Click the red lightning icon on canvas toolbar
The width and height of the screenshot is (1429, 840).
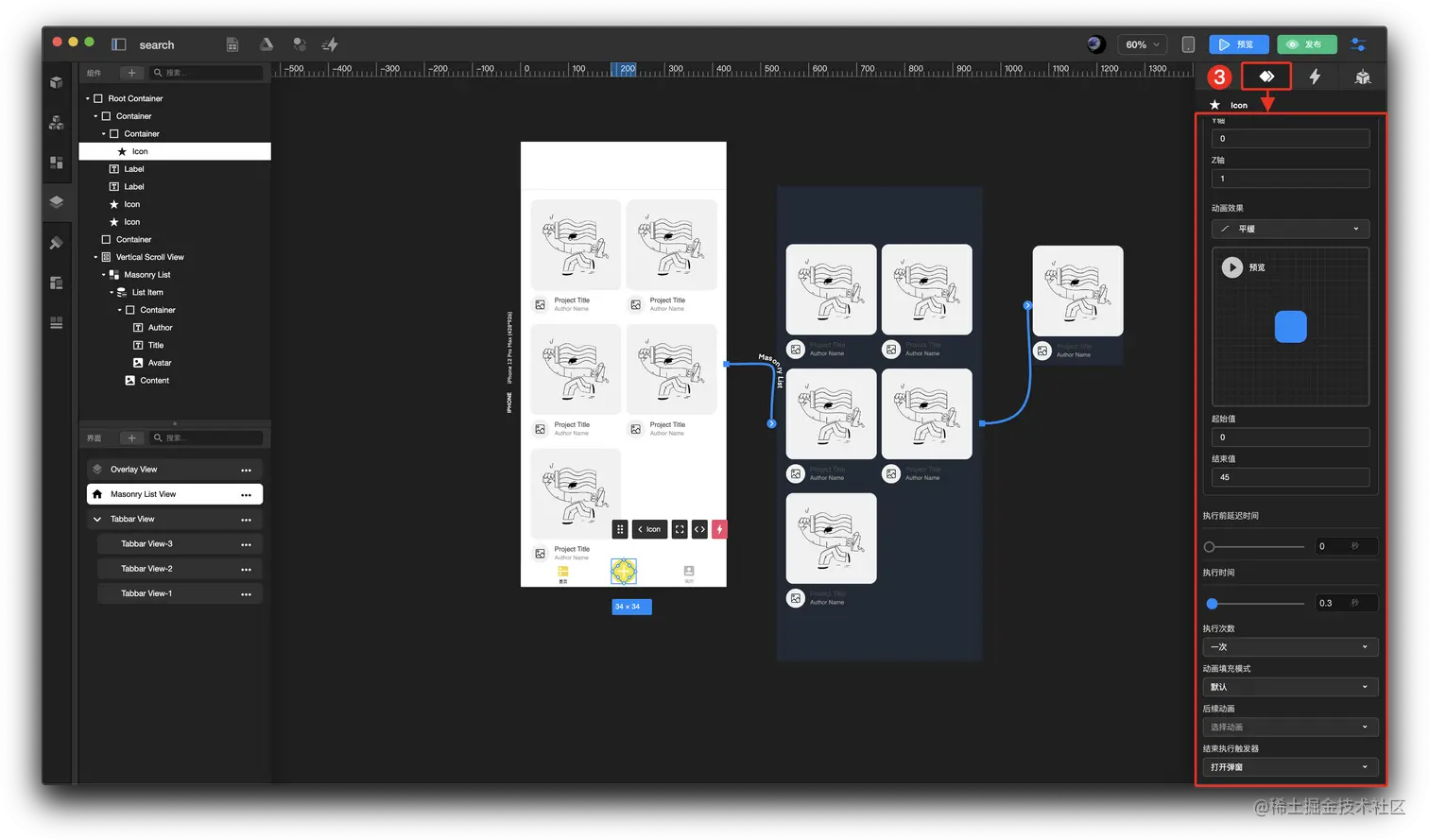(719, 529)
